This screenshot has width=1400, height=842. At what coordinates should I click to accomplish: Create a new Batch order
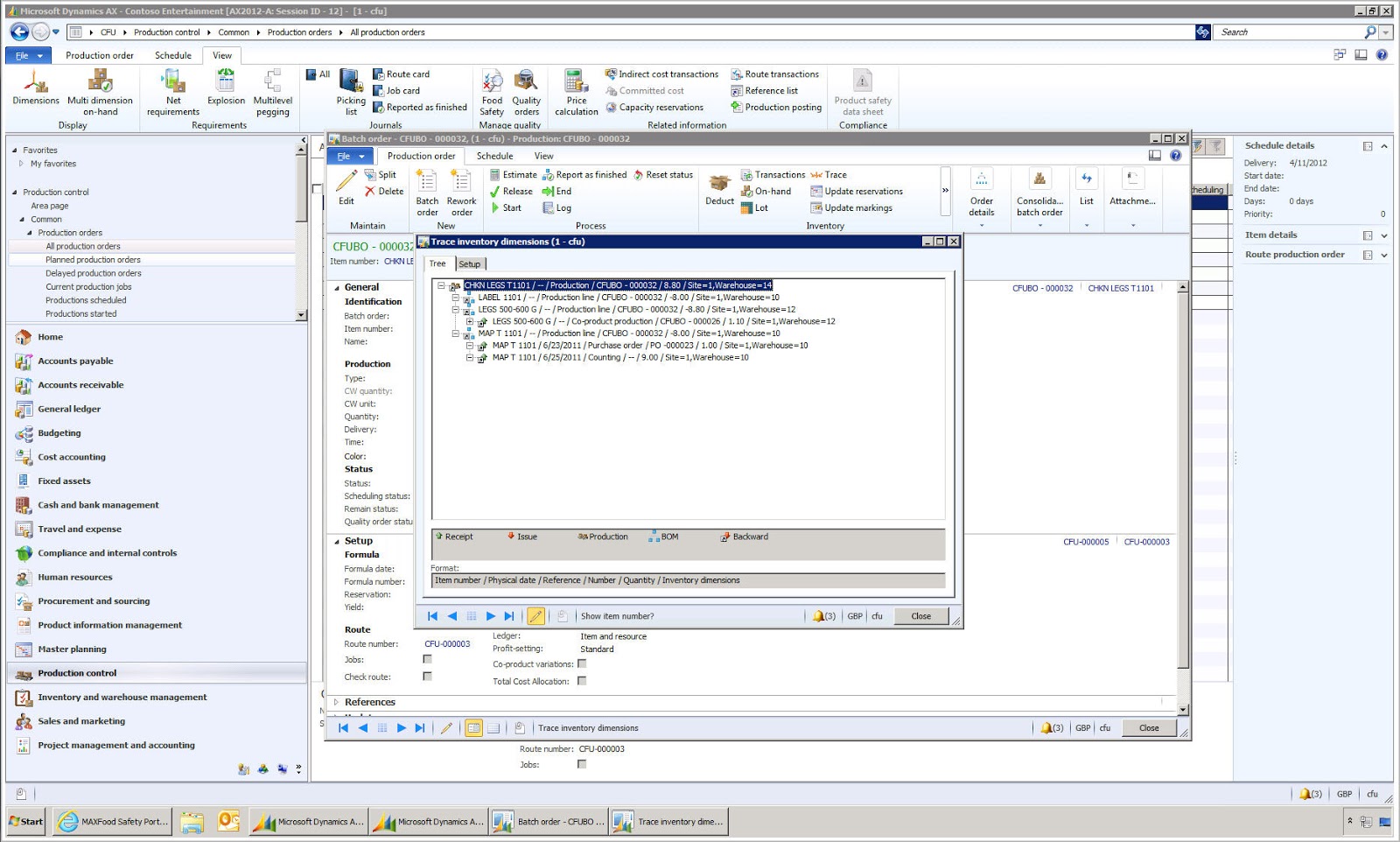tap(427, 193)
